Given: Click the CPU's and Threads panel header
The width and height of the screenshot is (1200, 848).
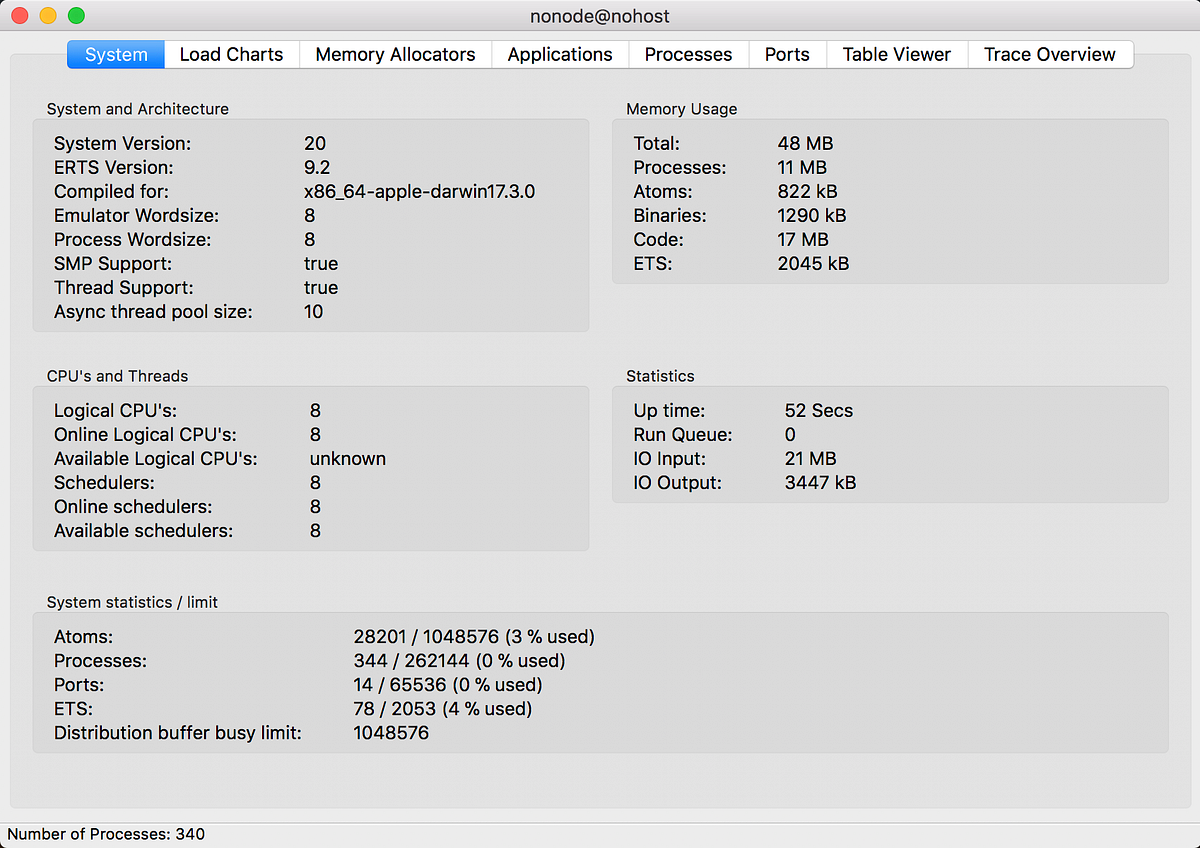Looking at the screenshot, I should coord(117,376).
